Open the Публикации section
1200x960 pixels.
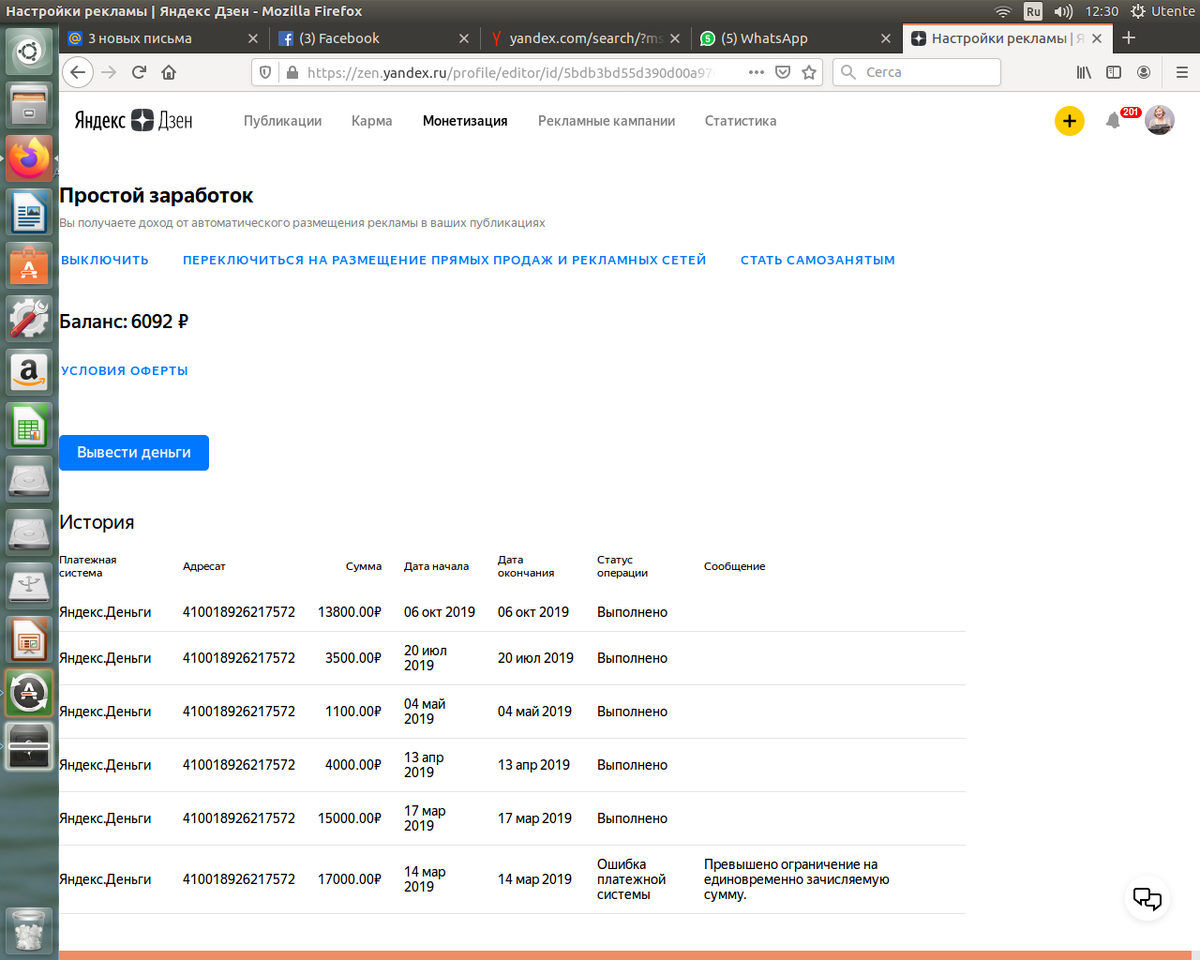pos(283,121)
